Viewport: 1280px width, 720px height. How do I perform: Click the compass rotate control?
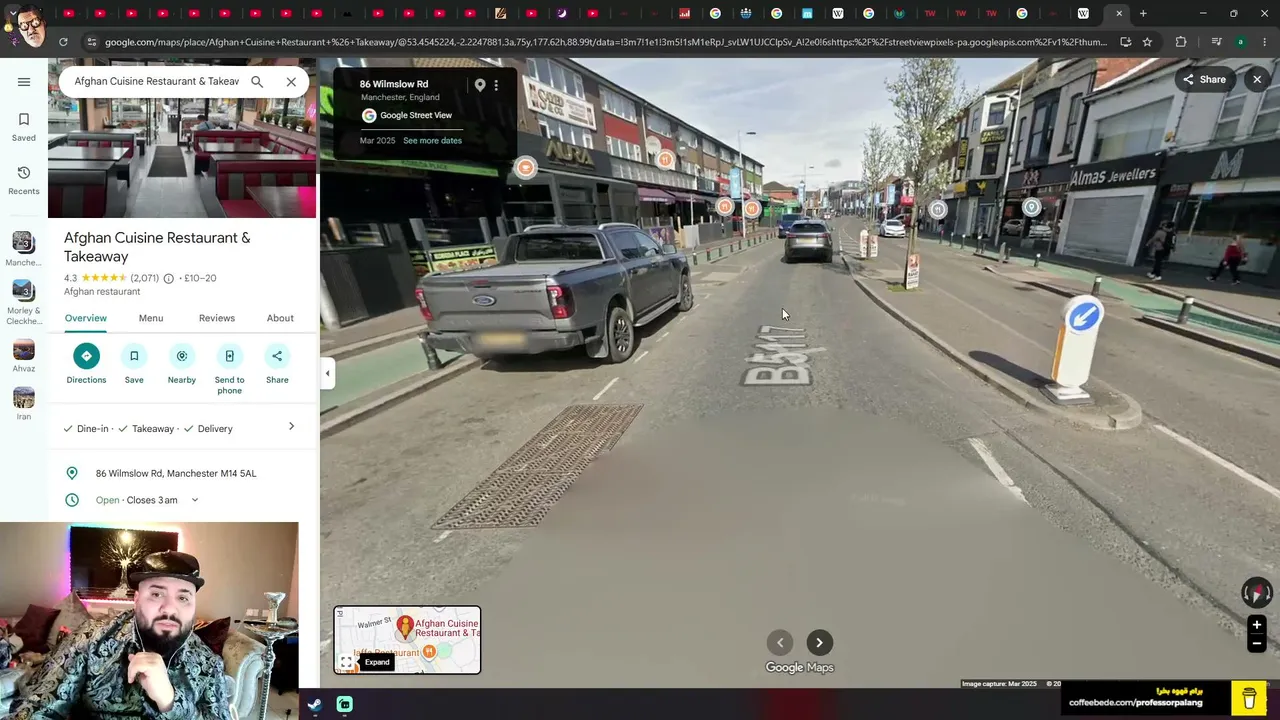point(1257,593)
